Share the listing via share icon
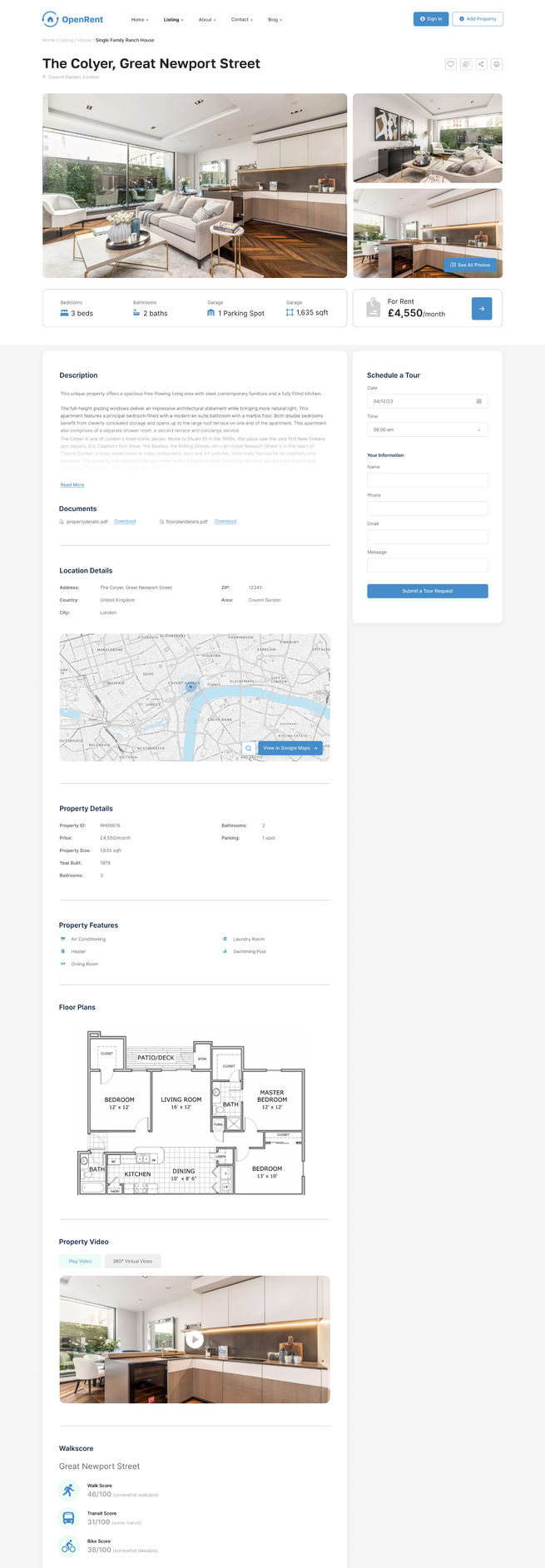The height and width of the screenshot is (1568, 545). 481,64
